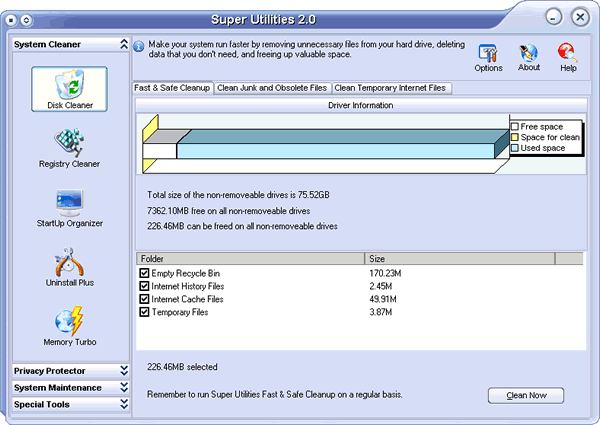Click the round arrows title bar button
600x425 pixels.
[26, 20]
